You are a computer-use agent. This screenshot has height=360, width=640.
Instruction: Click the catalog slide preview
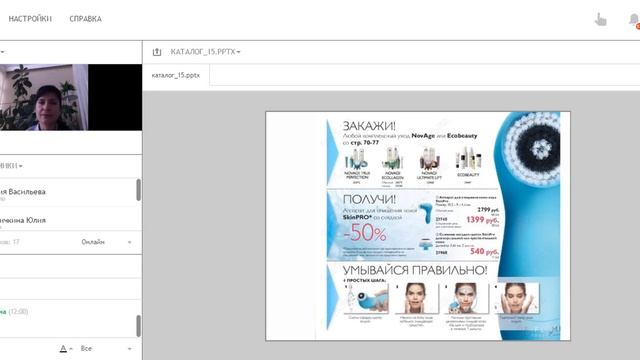tap(418, 226)
